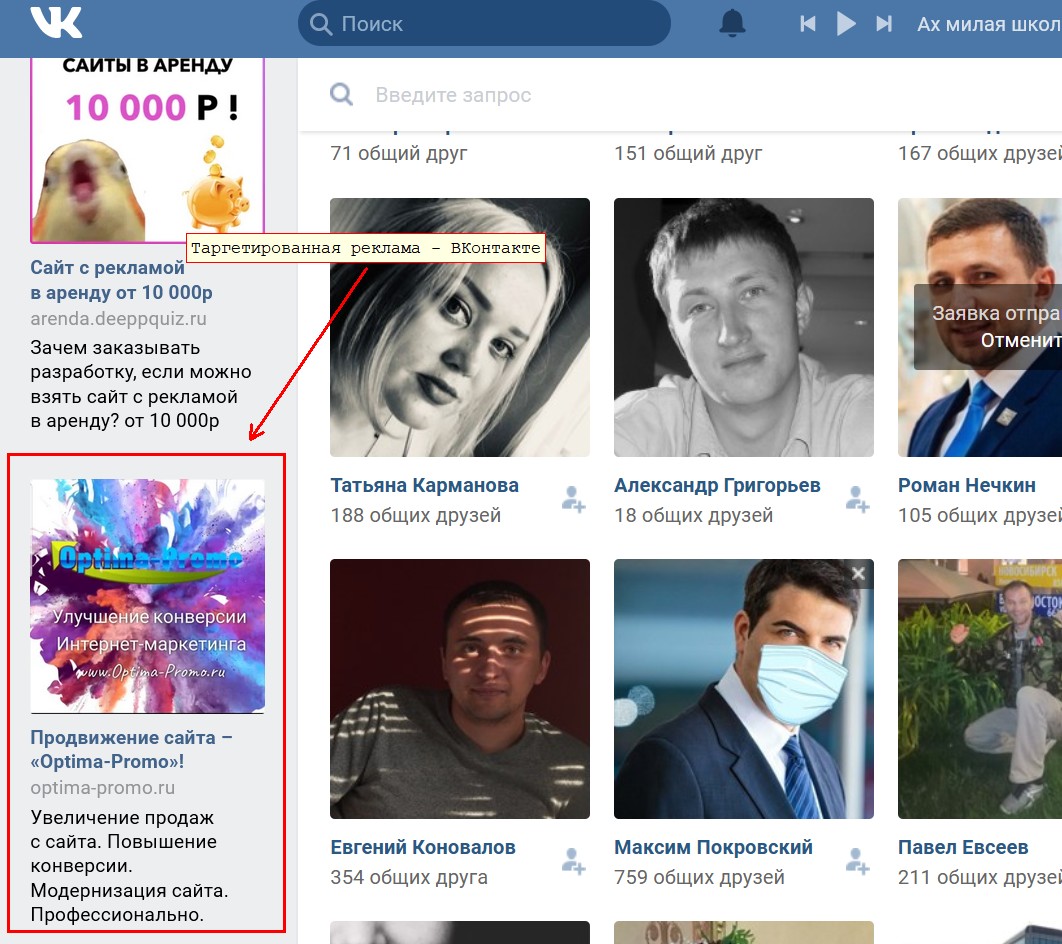Open Максим Покровский profile link
1062x944 pixels.
pyautogui.click(x=713, y=847)
